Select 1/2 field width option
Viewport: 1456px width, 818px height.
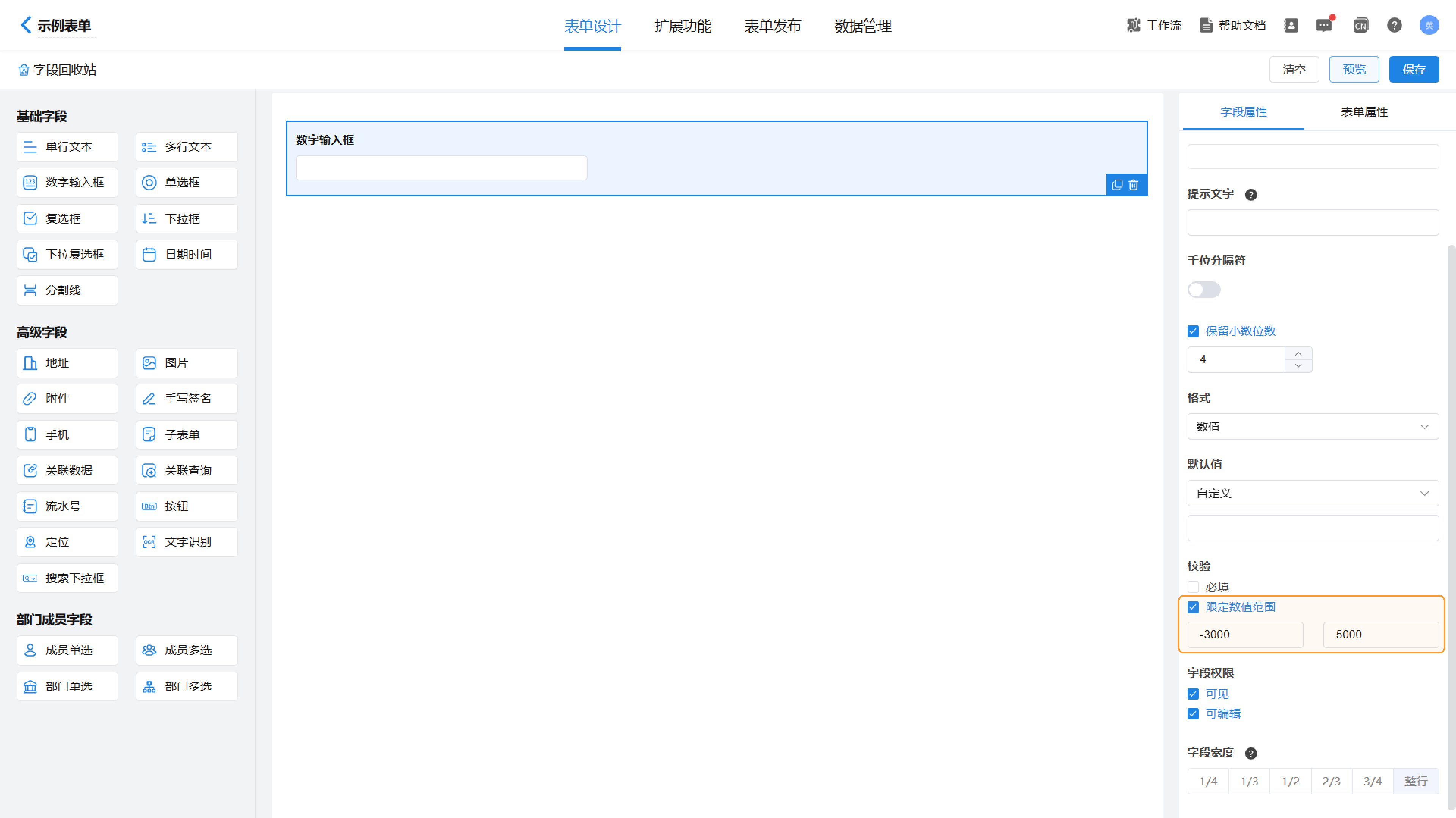1290,781
